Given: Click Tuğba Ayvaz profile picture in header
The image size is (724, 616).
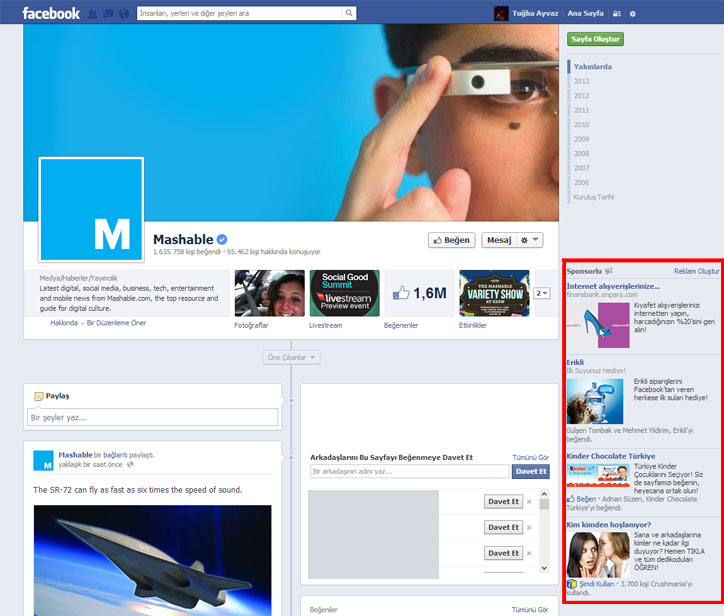Looking at the screenshot, I should pyautogui.click(x=501, y=13).
